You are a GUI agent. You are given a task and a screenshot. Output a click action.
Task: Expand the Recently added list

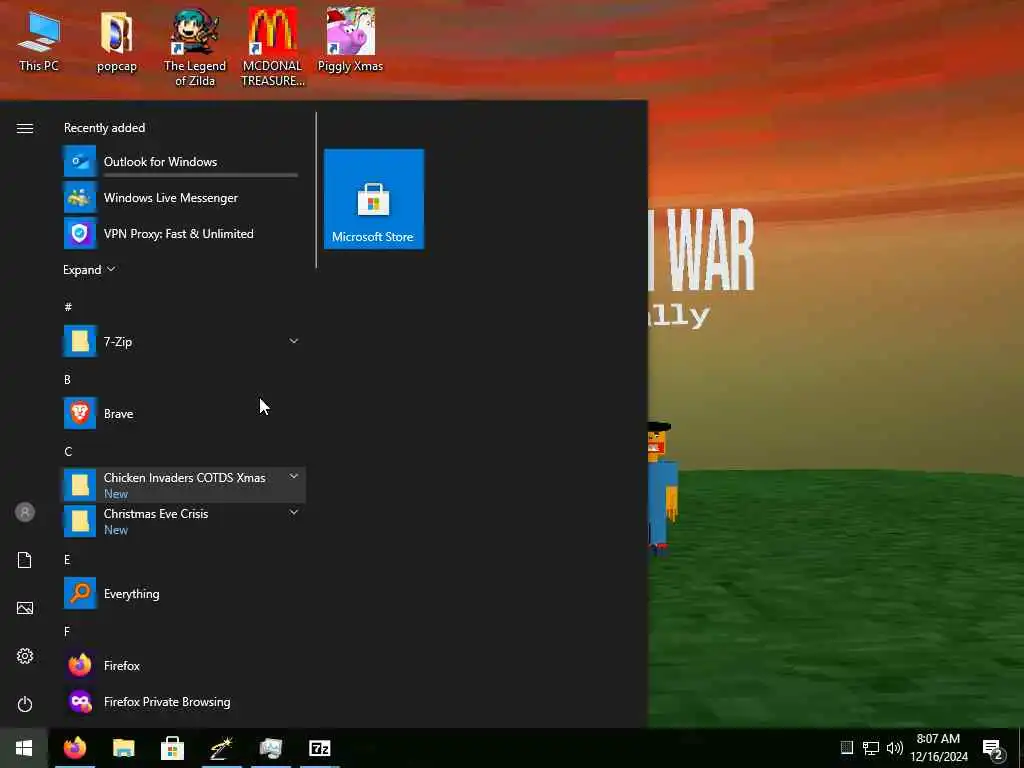pyautogui.click(x=89, y=270)
